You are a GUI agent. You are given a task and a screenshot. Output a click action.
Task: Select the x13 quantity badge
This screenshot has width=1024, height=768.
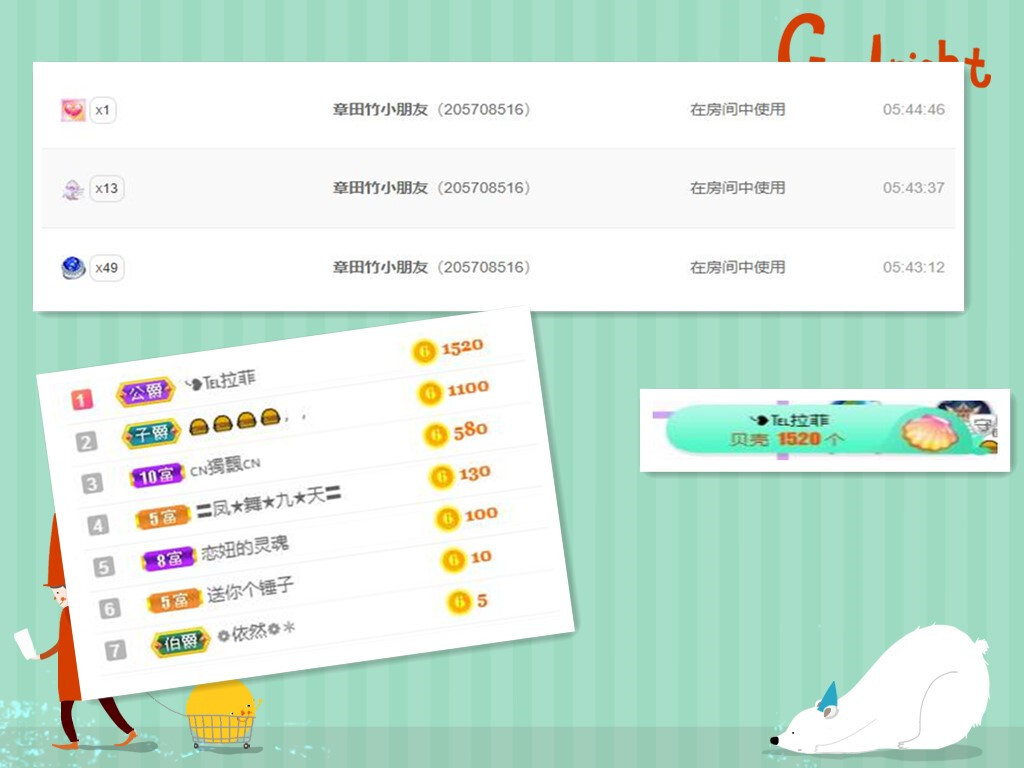[x=106, y=189]
